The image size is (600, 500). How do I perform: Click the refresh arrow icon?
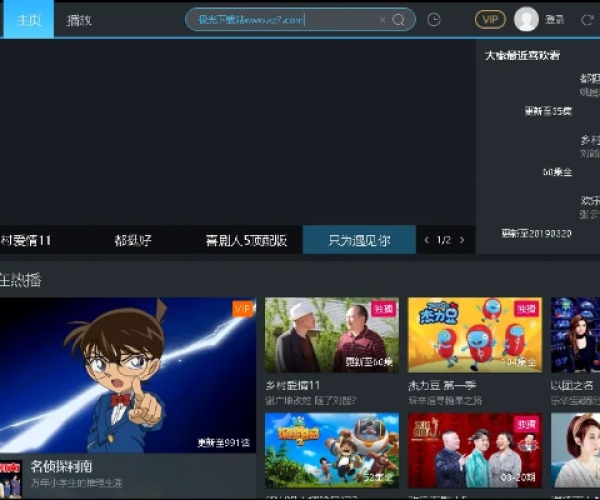[x=587, y=20]
